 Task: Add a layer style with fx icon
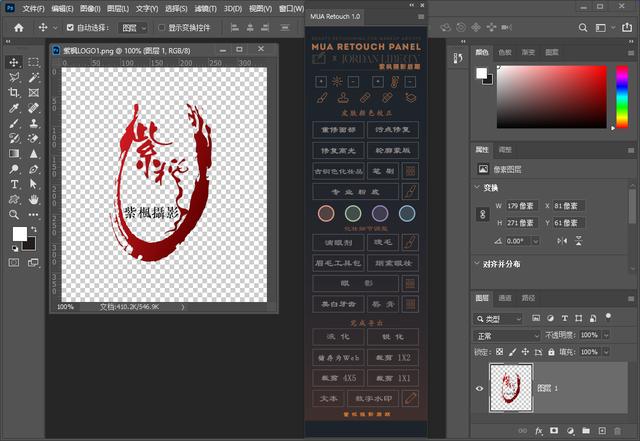click(x=539, y=431)
